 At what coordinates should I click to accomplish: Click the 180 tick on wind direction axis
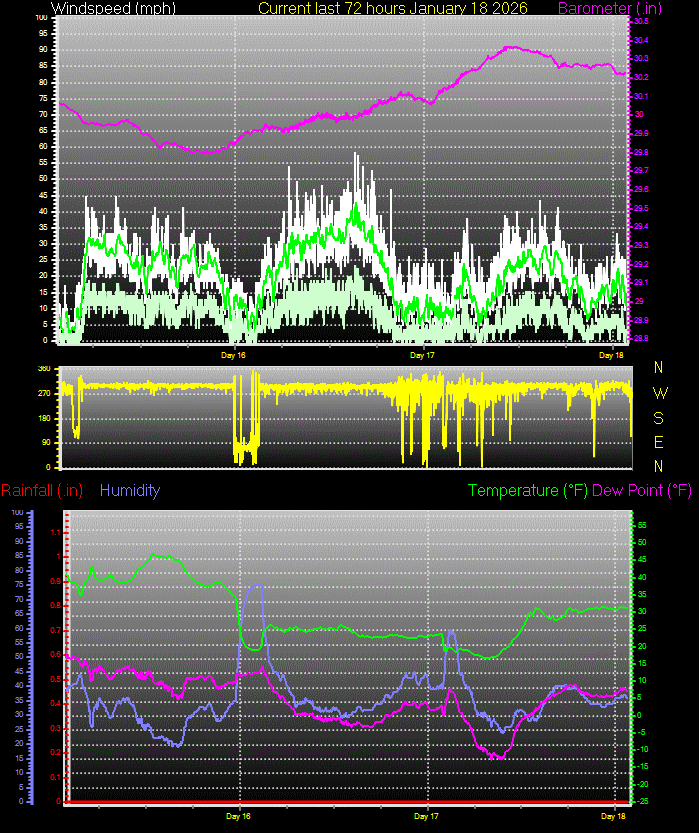pos(44,418)
